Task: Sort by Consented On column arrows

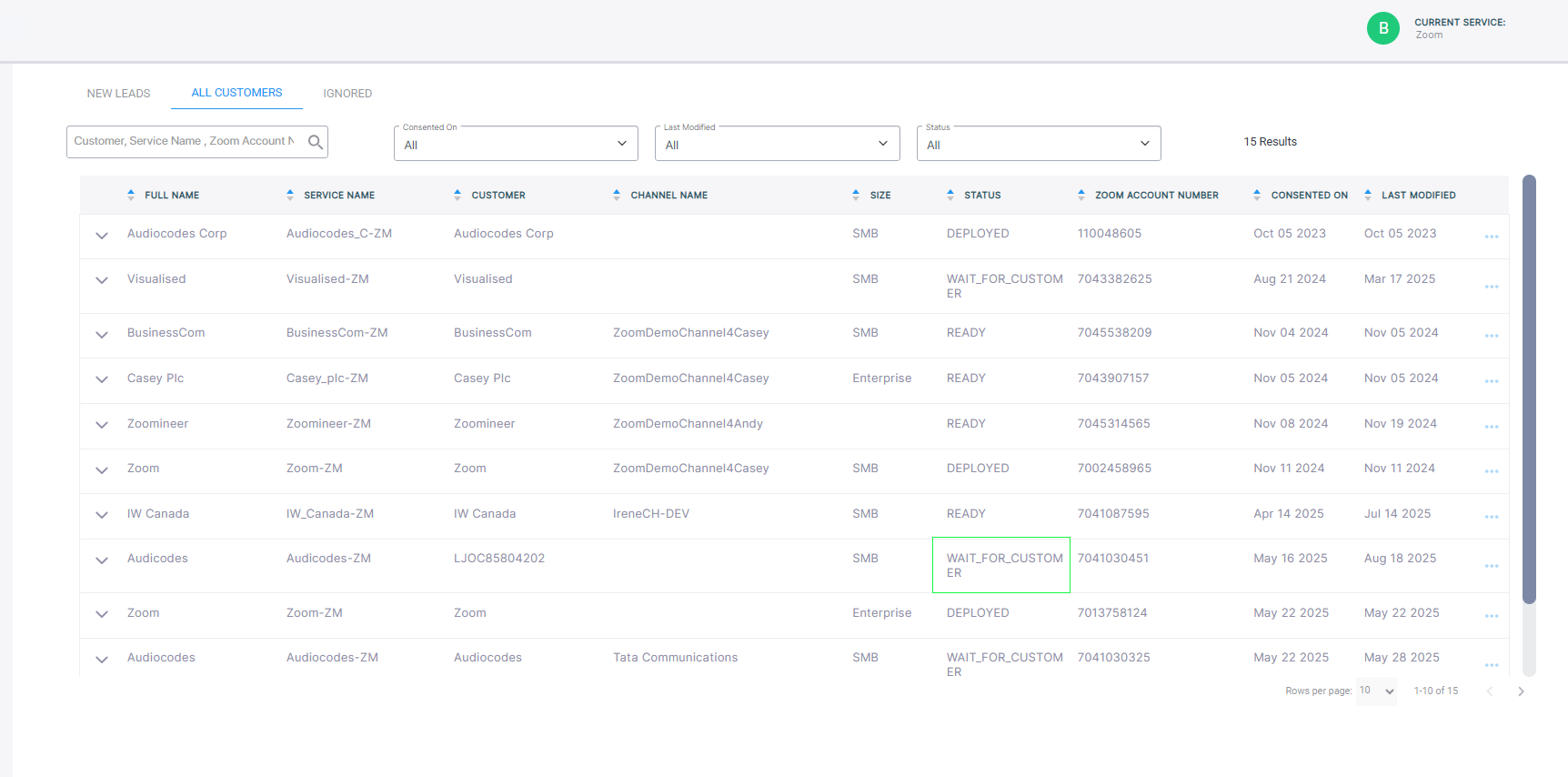Action: (1257, 195)
